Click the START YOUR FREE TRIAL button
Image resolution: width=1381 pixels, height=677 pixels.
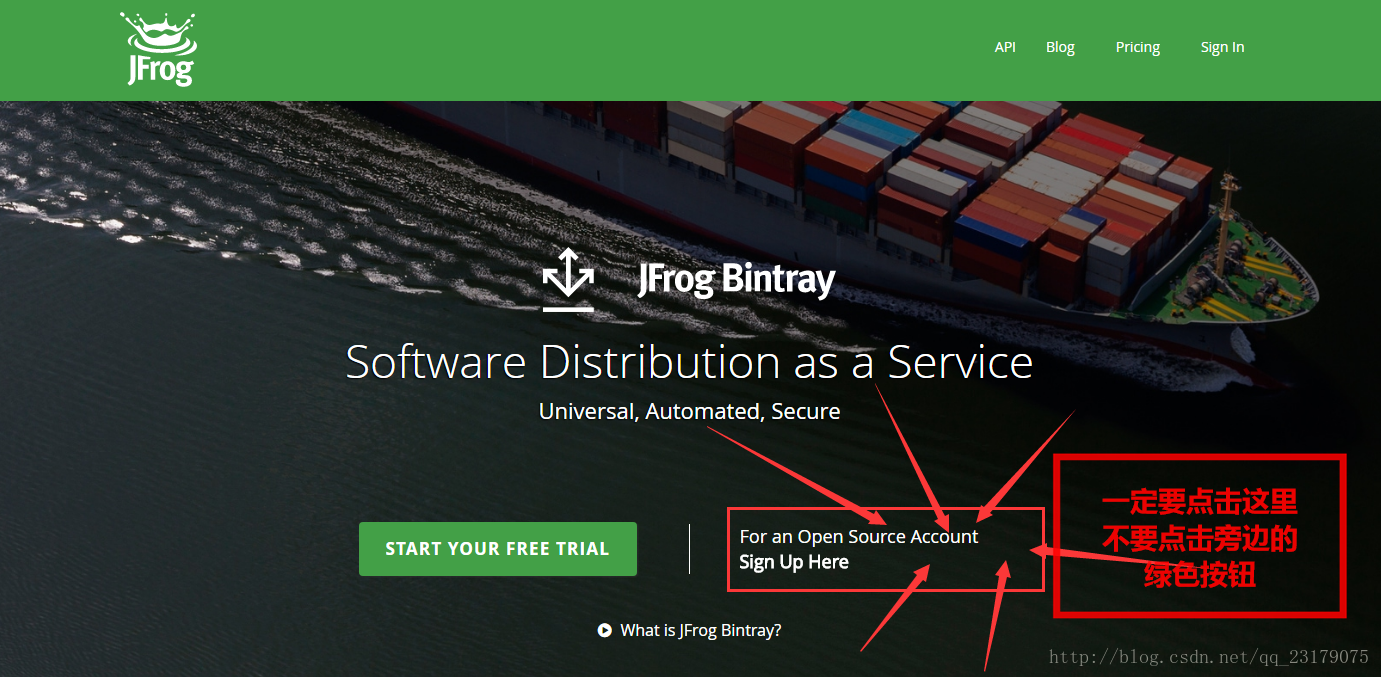tap(498, 549)
